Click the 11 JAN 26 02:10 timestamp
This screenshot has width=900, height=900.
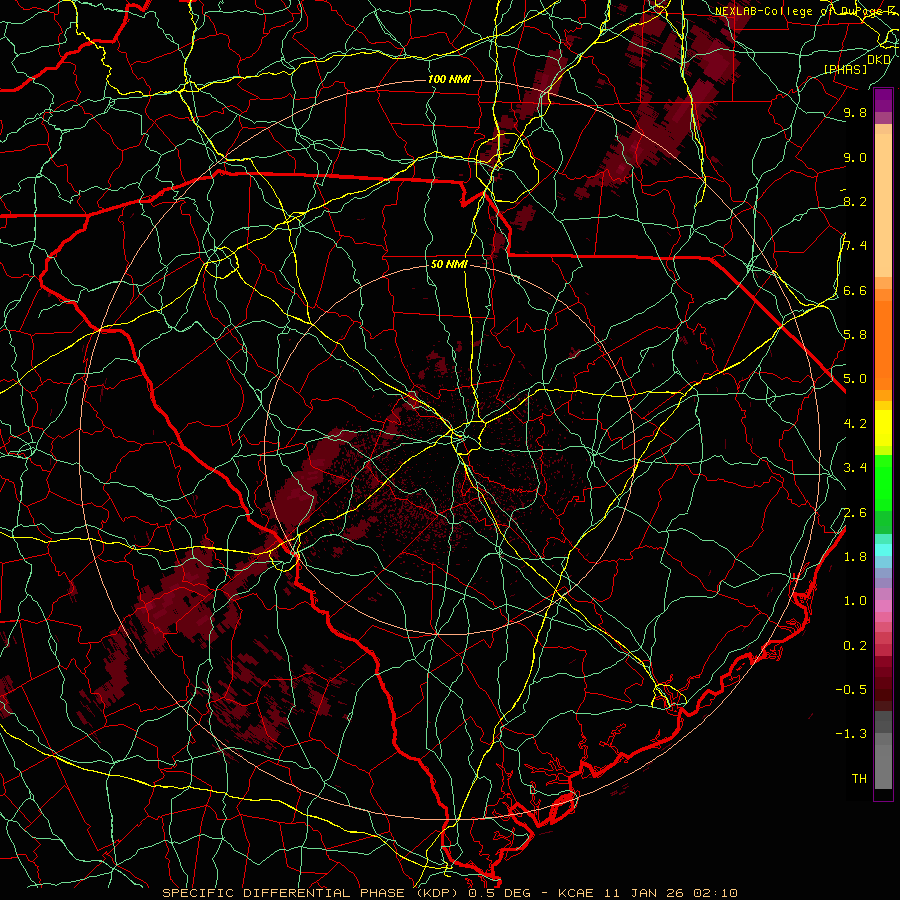pos(670,893)
